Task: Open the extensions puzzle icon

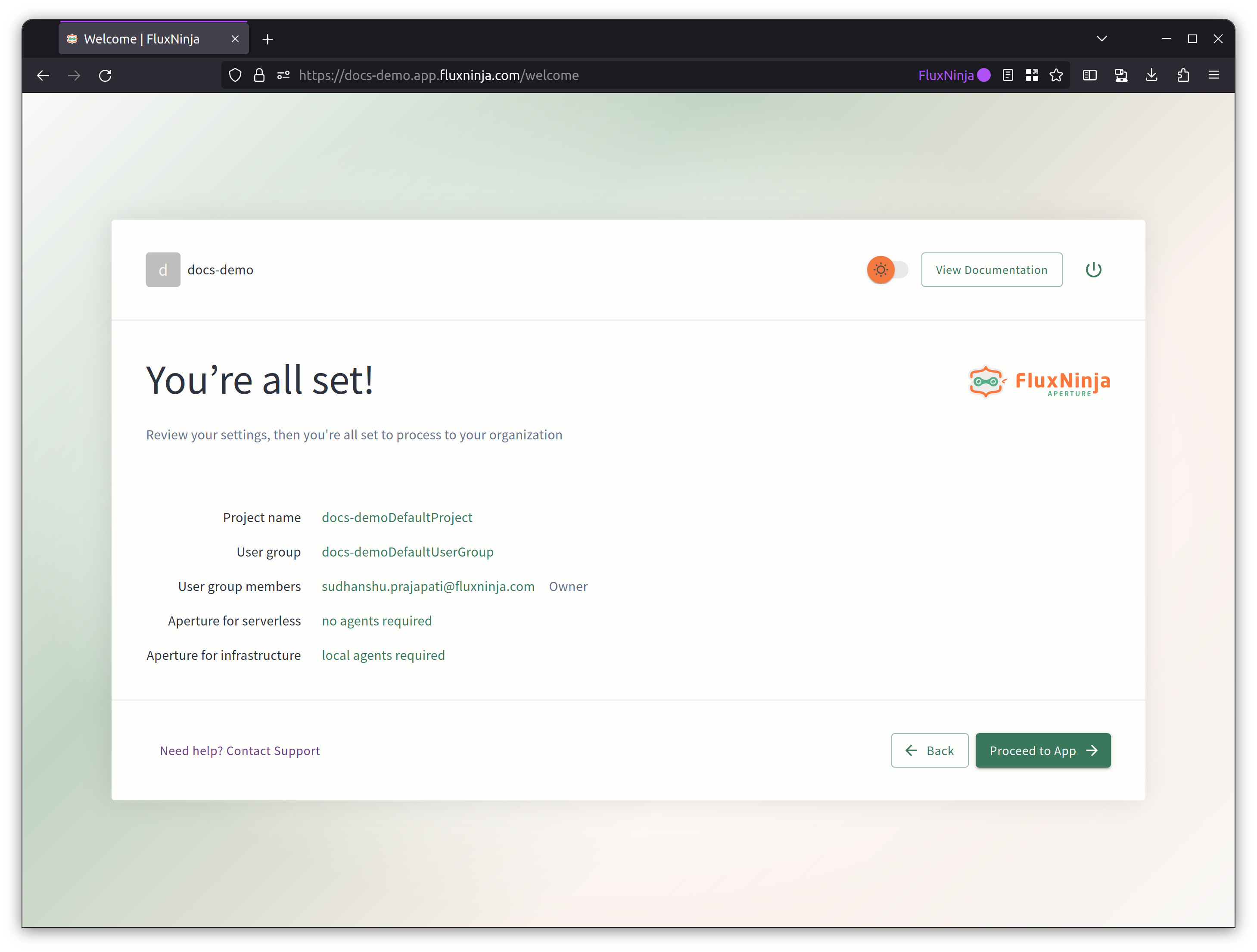Action: [1183, 75]
